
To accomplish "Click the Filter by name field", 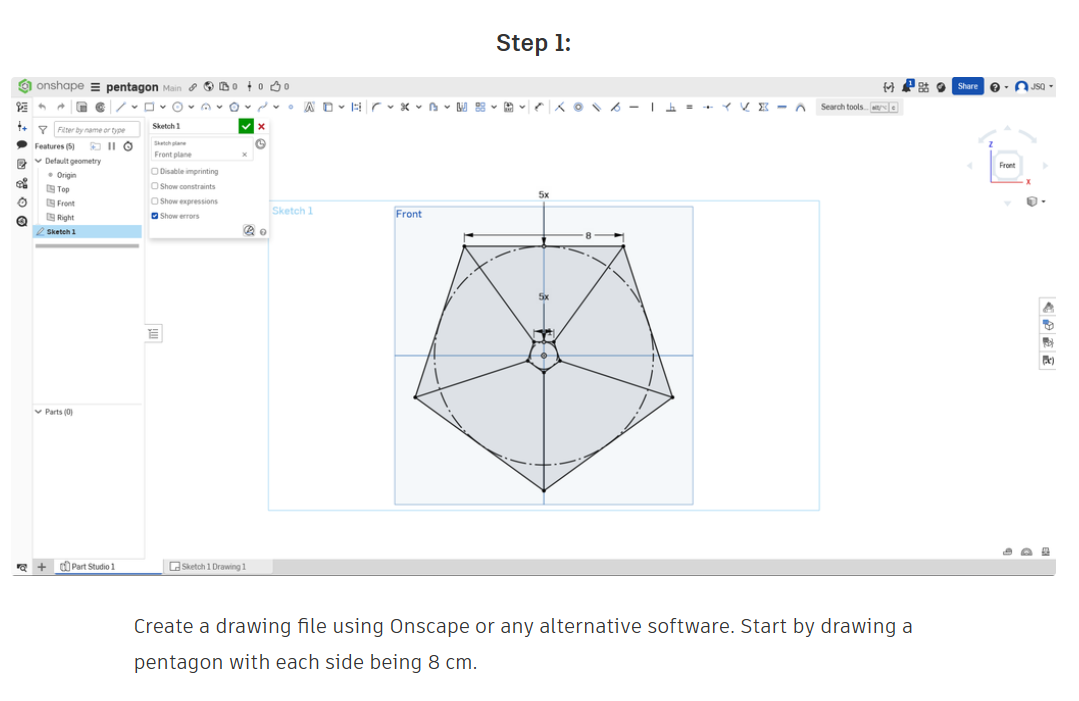I will pos(97,129).
